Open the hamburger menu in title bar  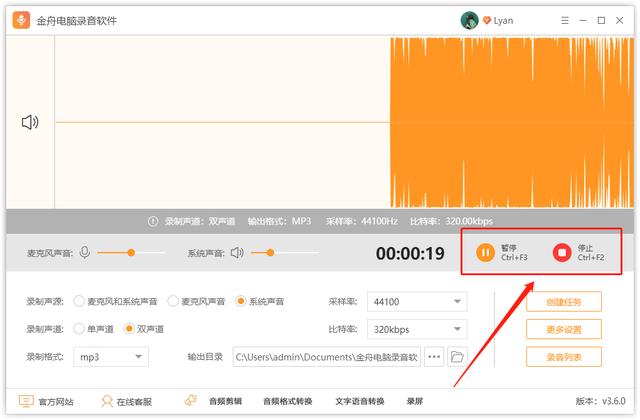(565, 20)
